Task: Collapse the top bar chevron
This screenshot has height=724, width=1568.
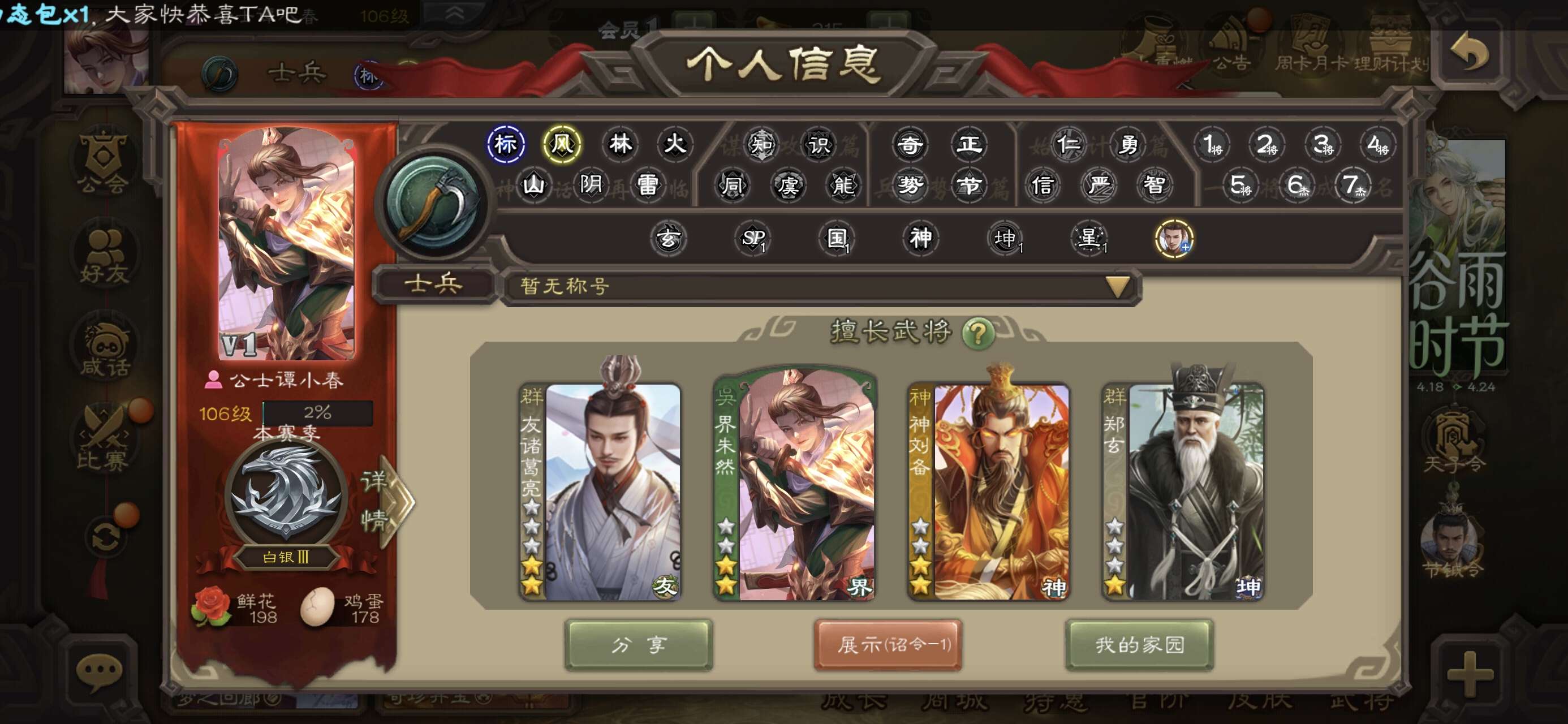Action: click(x=454, y=14)
